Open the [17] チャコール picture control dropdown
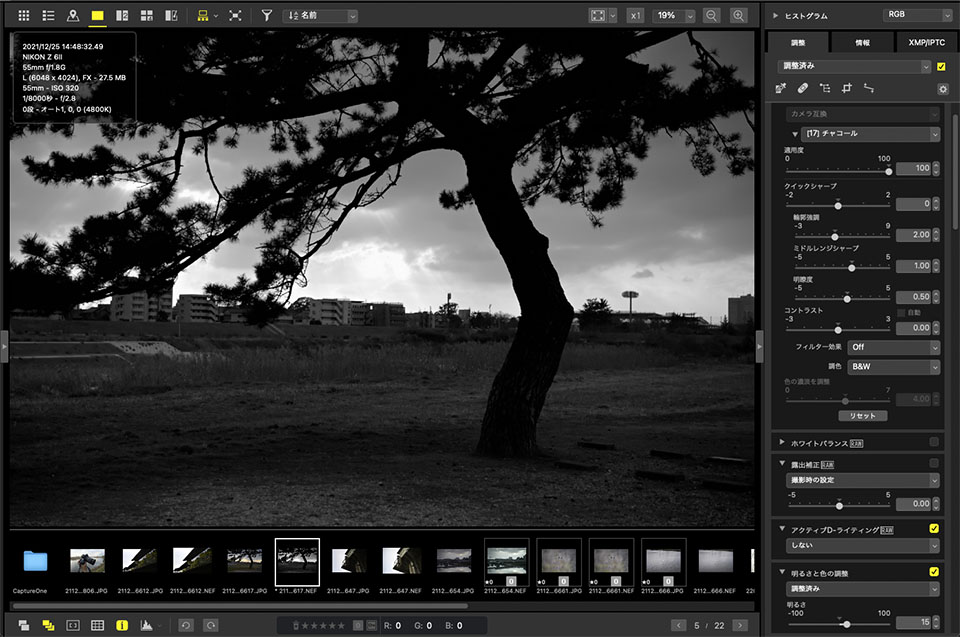Screen dimensions: 960x637 [x=870, y=134]
